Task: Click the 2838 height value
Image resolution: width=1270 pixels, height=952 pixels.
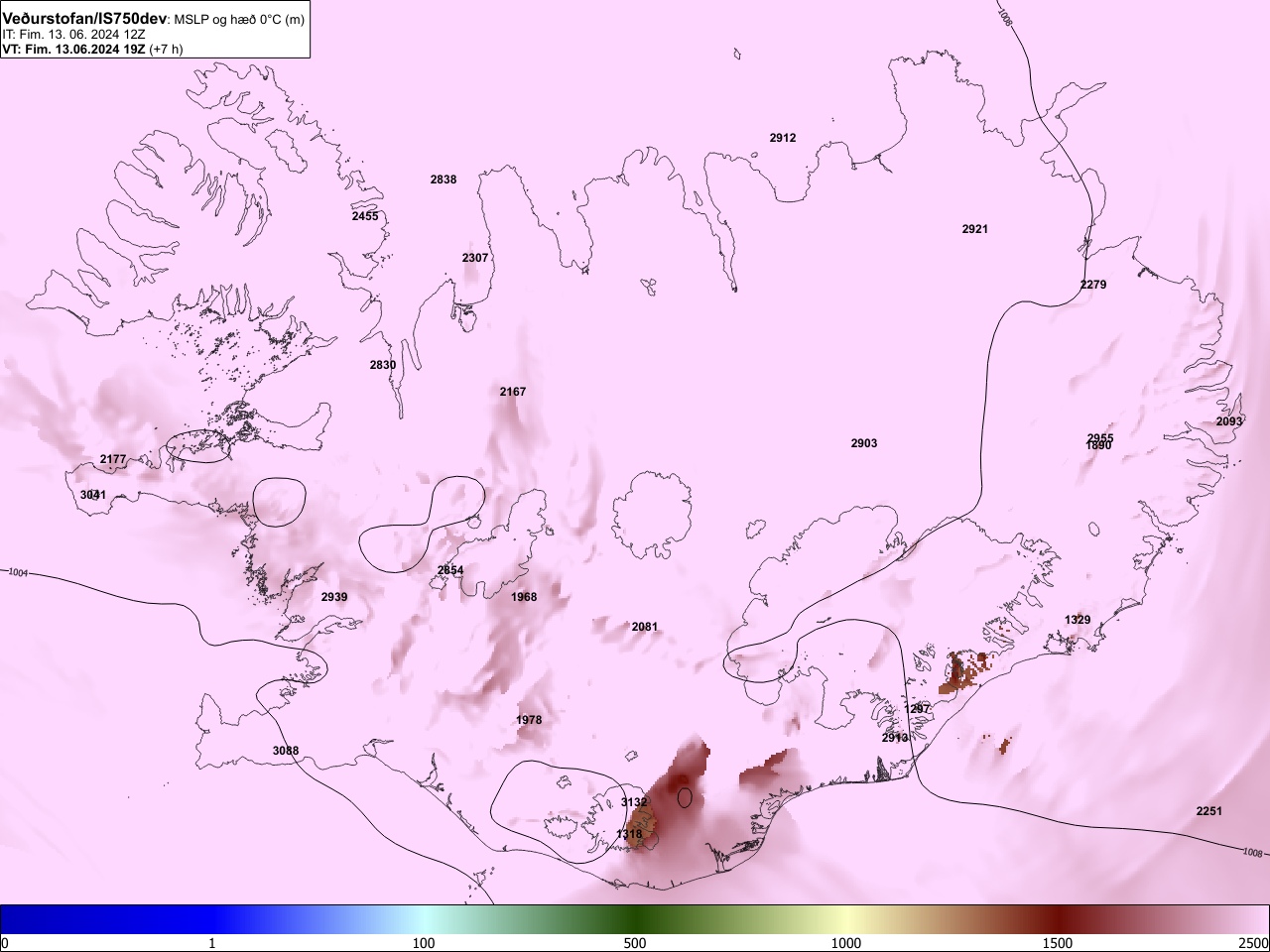Action: [444, 179]
